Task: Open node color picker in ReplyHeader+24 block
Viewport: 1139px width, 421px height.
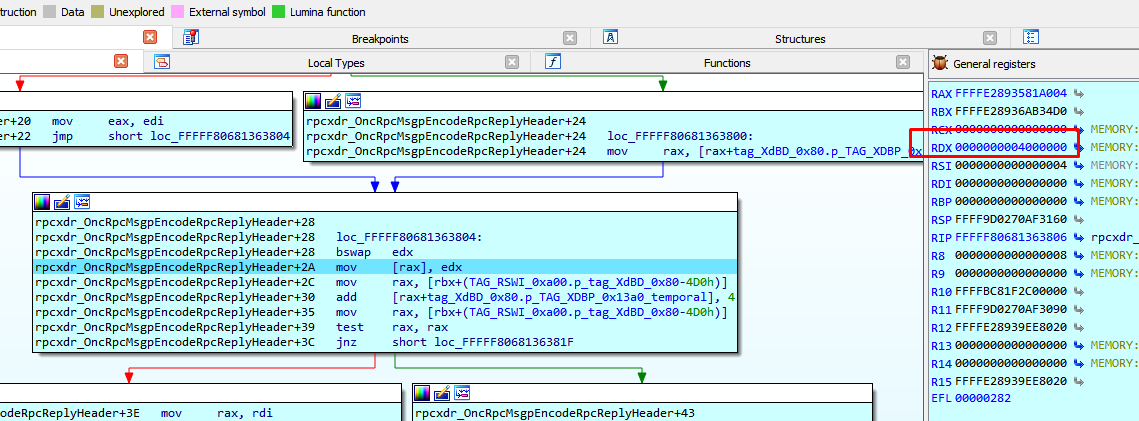Action: 313,100
